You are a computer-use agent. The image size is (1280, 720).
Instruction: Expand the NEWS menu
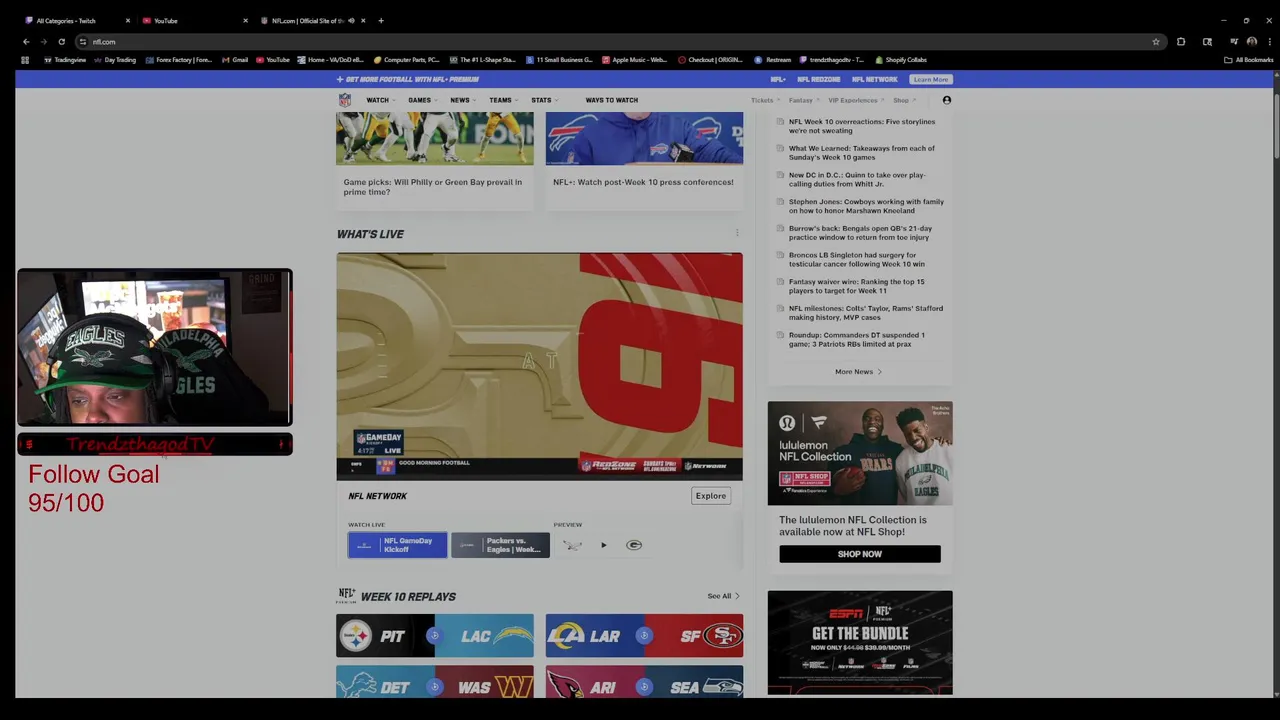tap(462, 100)
